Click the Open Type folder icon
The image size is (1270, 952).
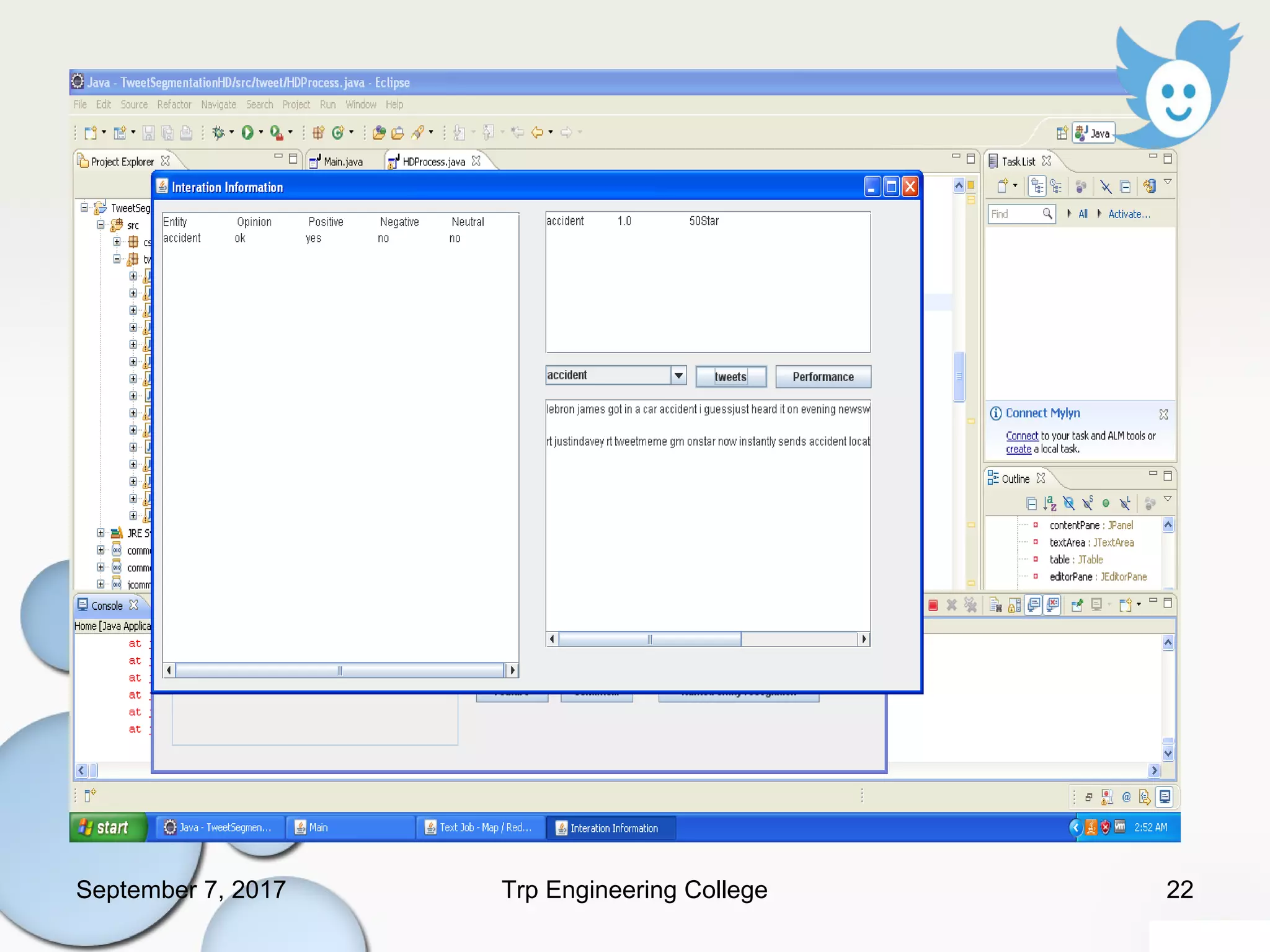(380, 132)
